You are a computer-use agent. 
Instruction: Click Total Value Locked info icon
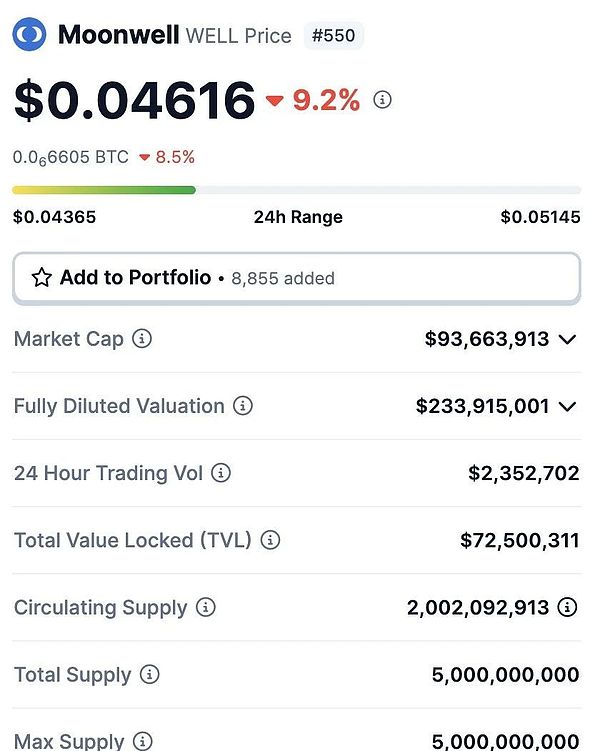click(x=270, y=540)
